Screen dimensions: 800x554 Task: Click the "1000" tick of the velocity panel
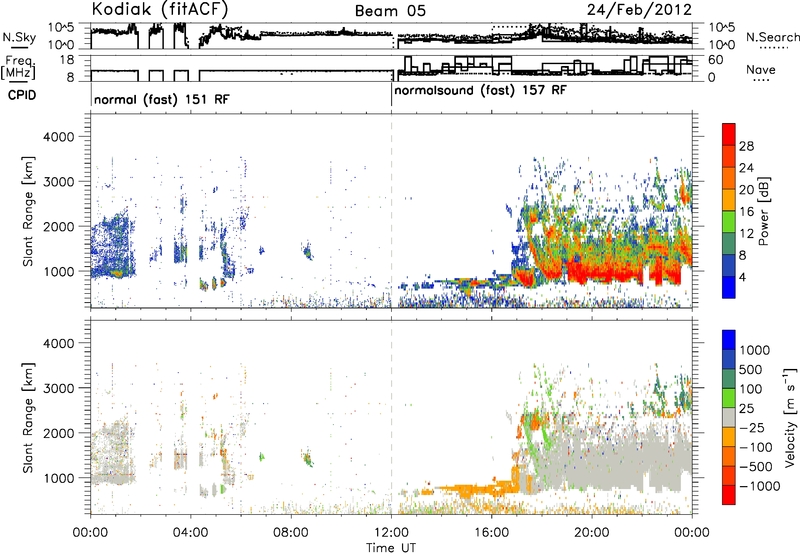58,478
